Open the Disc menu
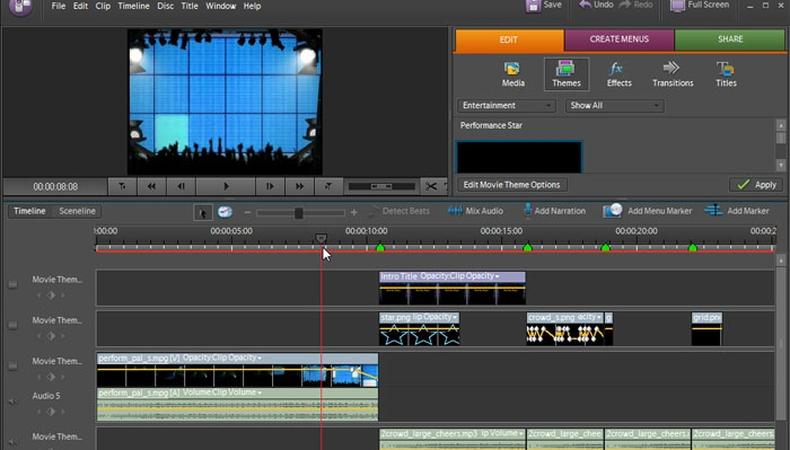 pos(165,6)
